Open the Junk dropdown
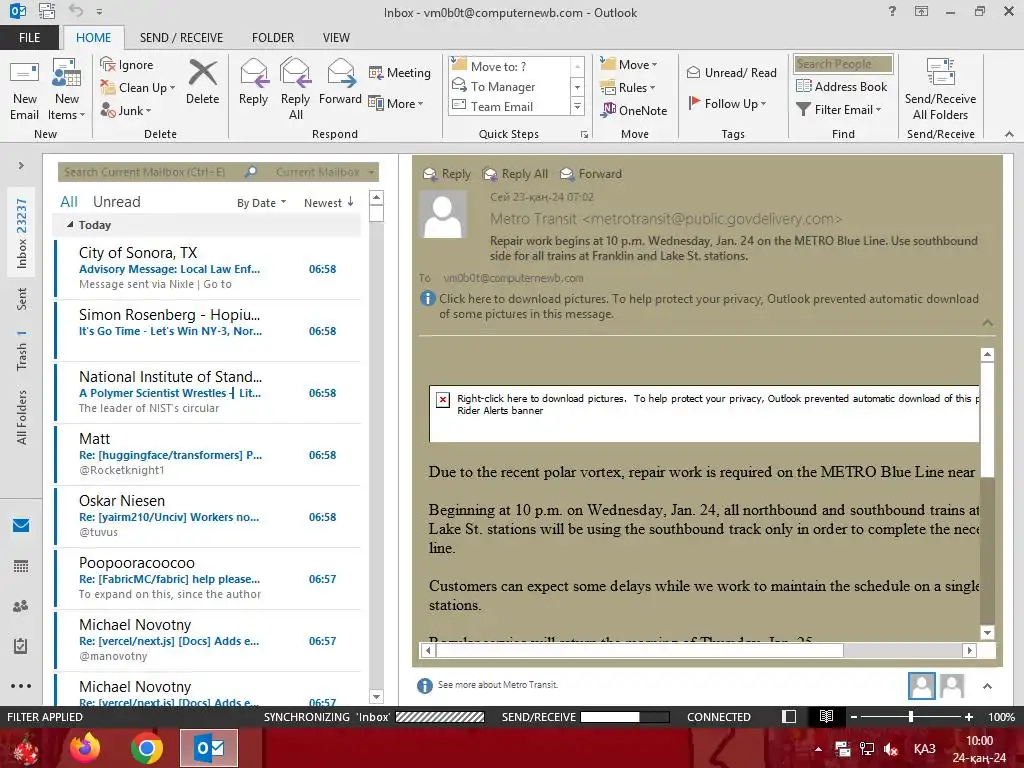 126,110
